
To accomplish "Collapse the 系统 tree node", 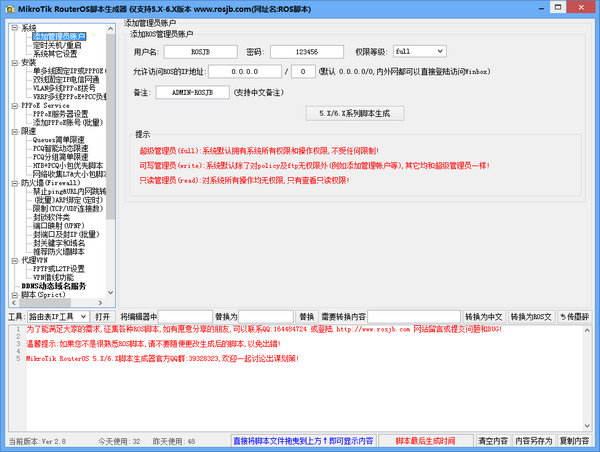I will click(x=15, y=28).
